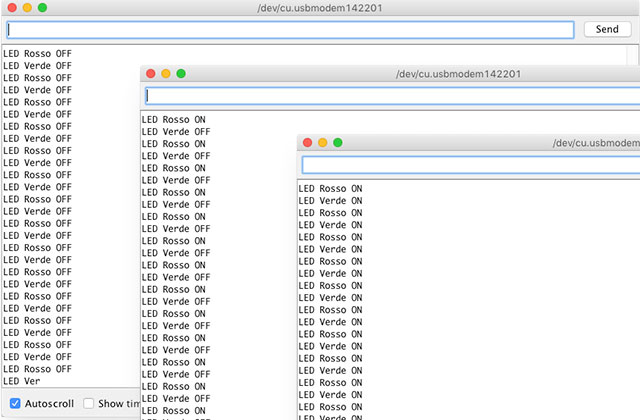Disable the Autoscroll checkbox
This screenshot has height=420, width=640.
[x=15, y=403]
